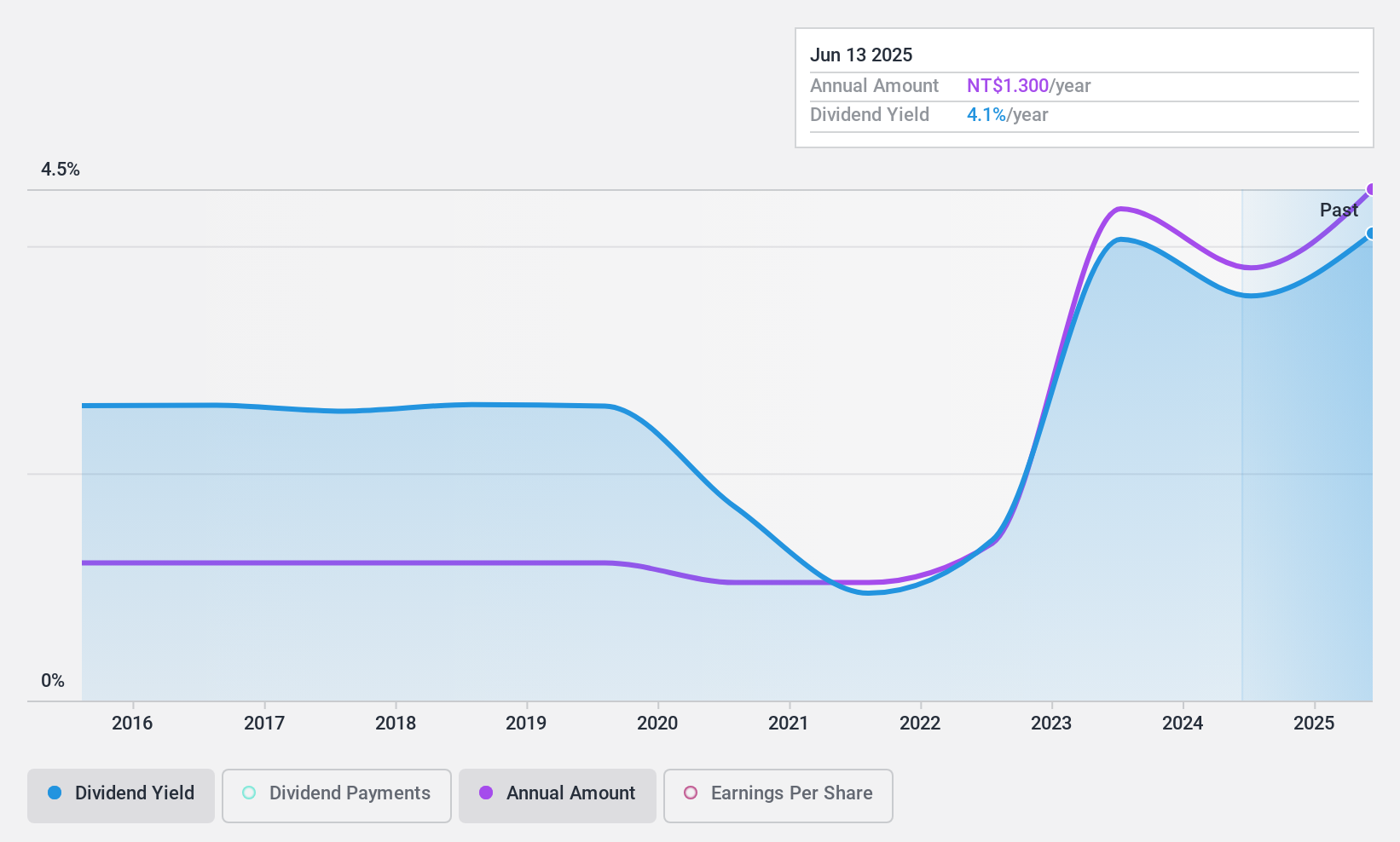Toggle the Annual Amount series

click(558, 796)
